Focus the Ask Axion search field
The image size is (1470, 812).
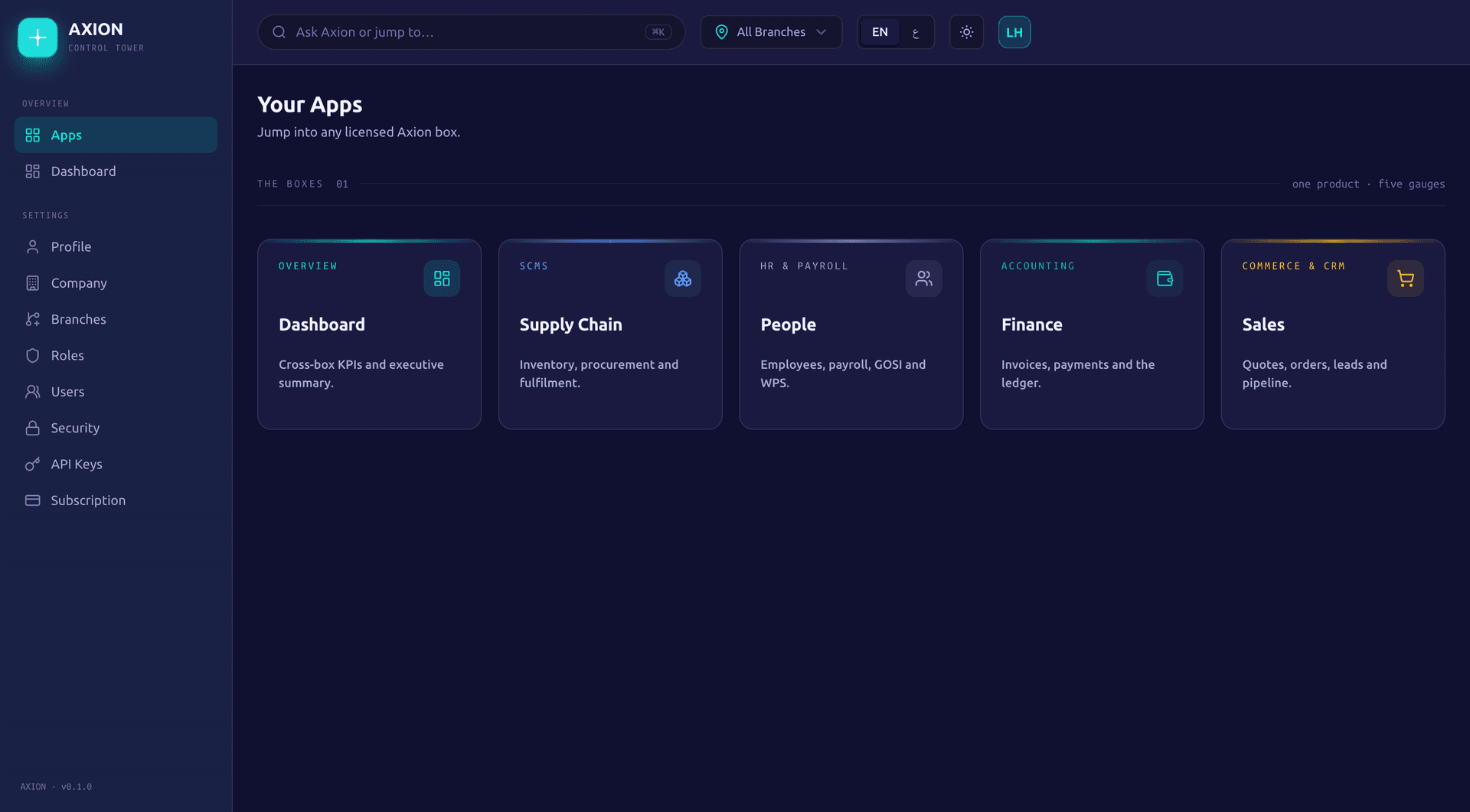pyautogui.click(x=471, y=32)
